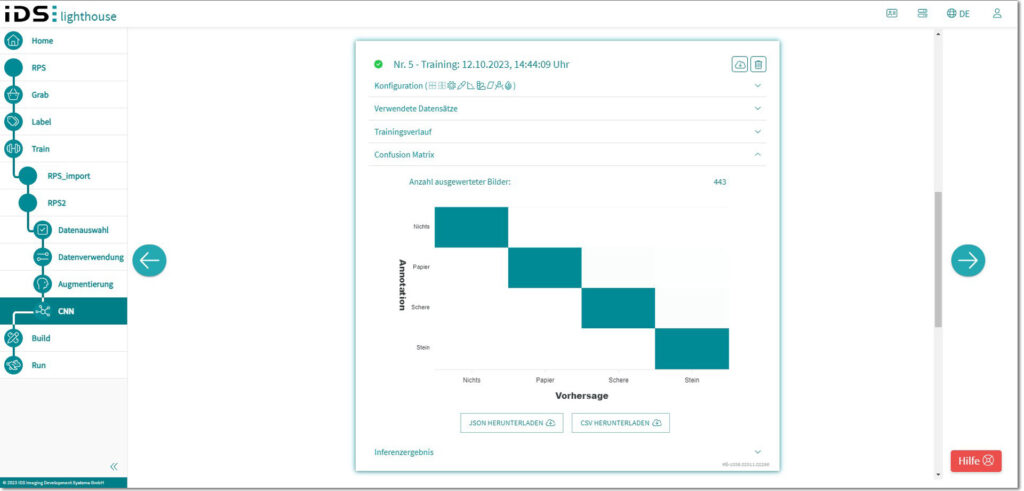
Task: Click CSV herunterladen button
Action: (x=620, y=423)
